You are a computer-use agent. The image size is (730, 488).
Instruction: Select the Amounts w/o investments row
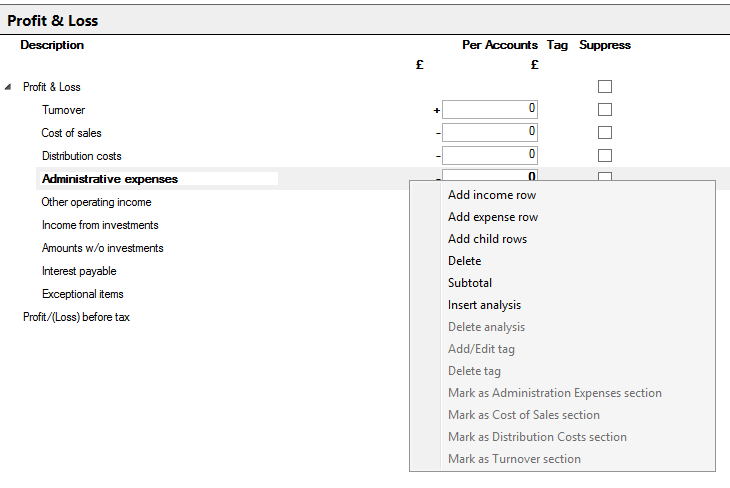pos(102,248)
